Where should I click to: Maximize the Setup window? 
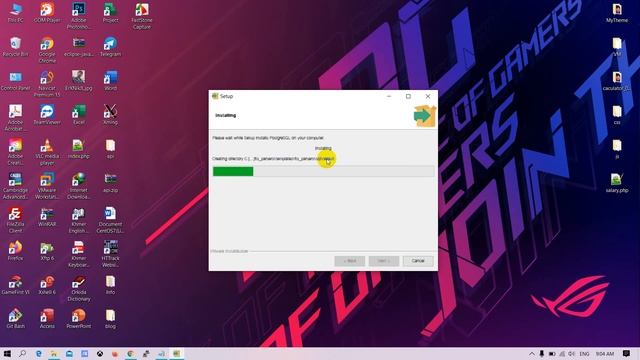[408, 96]
